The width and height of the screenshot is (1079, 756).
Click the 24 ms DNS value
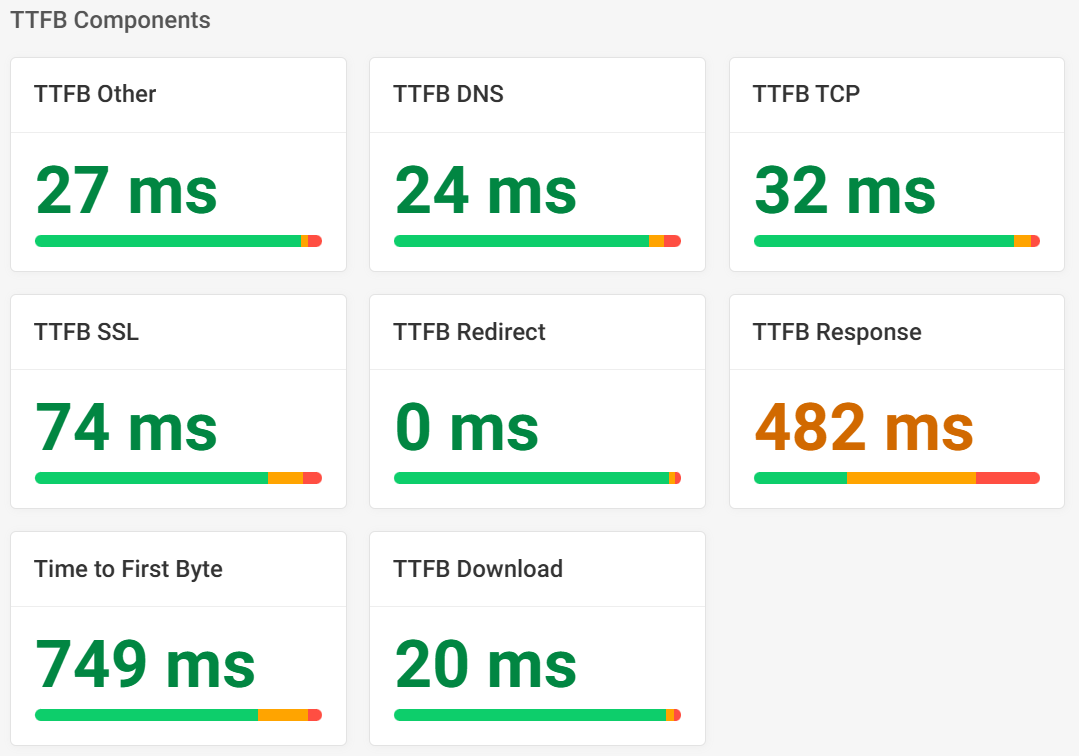pos(485,191)
